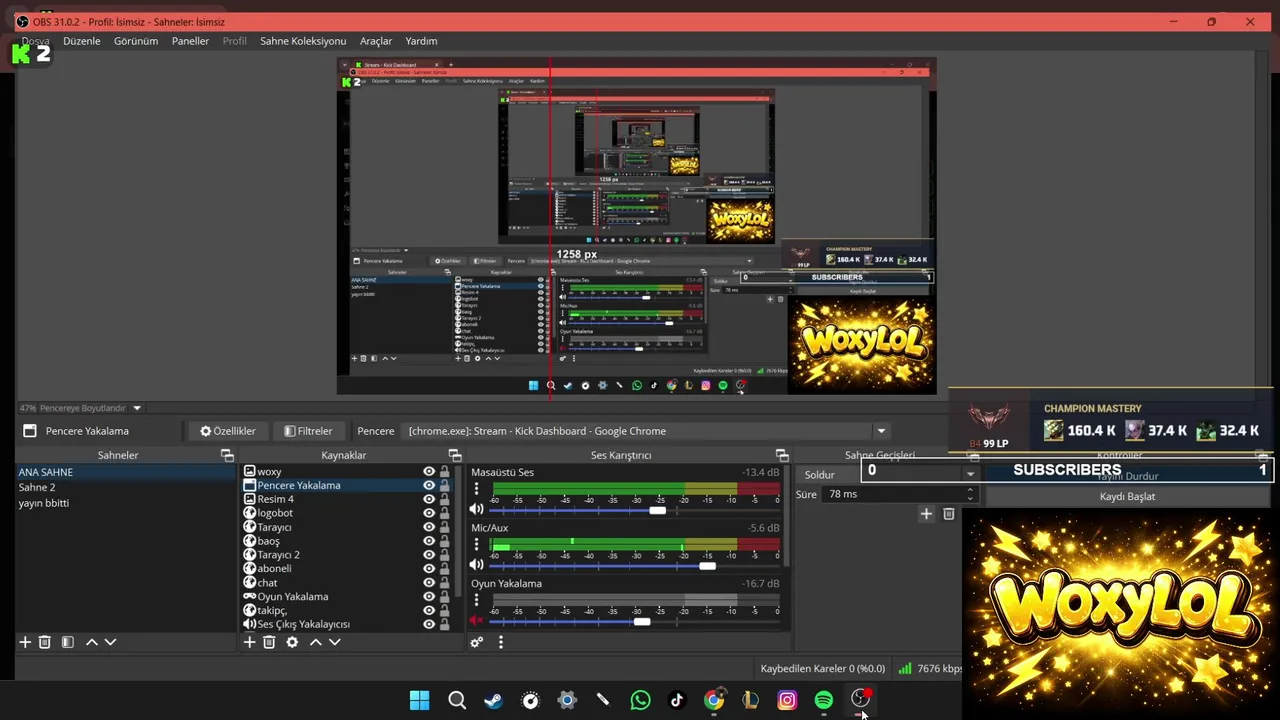Add a scene transition with plus icon
Screen dimensions: 1280x720
pos(926,514)
